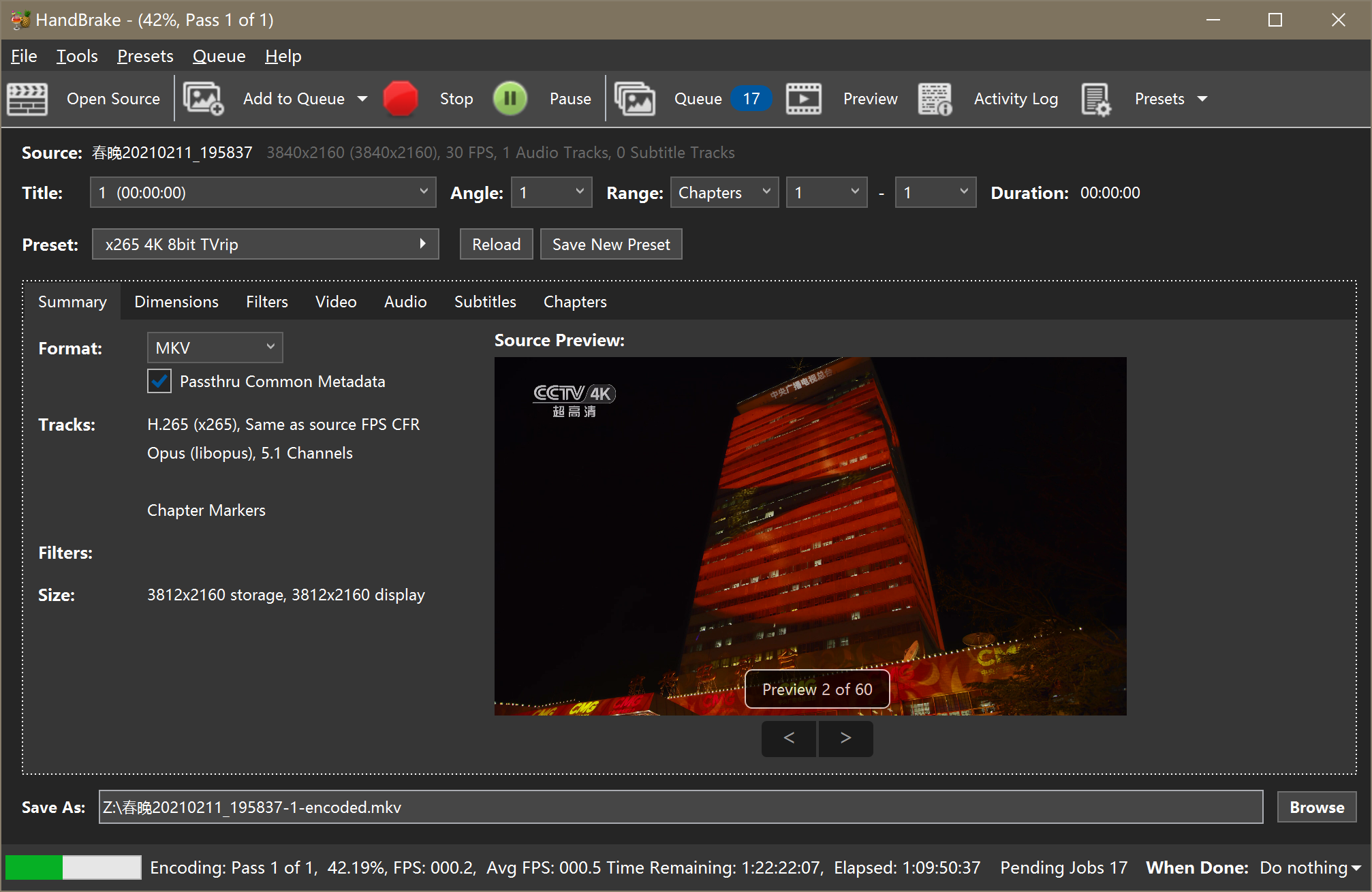Image resolution: width=1372 pixels, height=892 pixels.
Task: Click the Open Source toolbar icon
Action: coord(27,98)
